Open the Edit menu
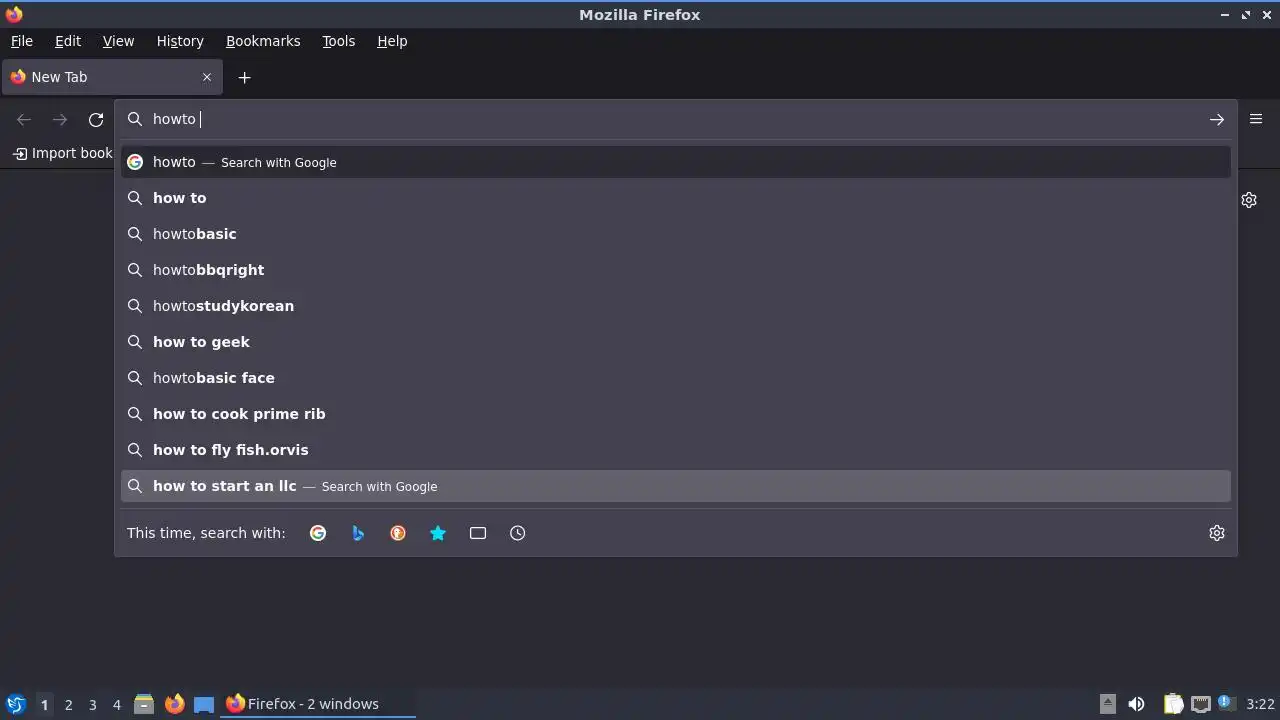The height and width of the screenshot is (720, 1280). click(x=68, y=41)
